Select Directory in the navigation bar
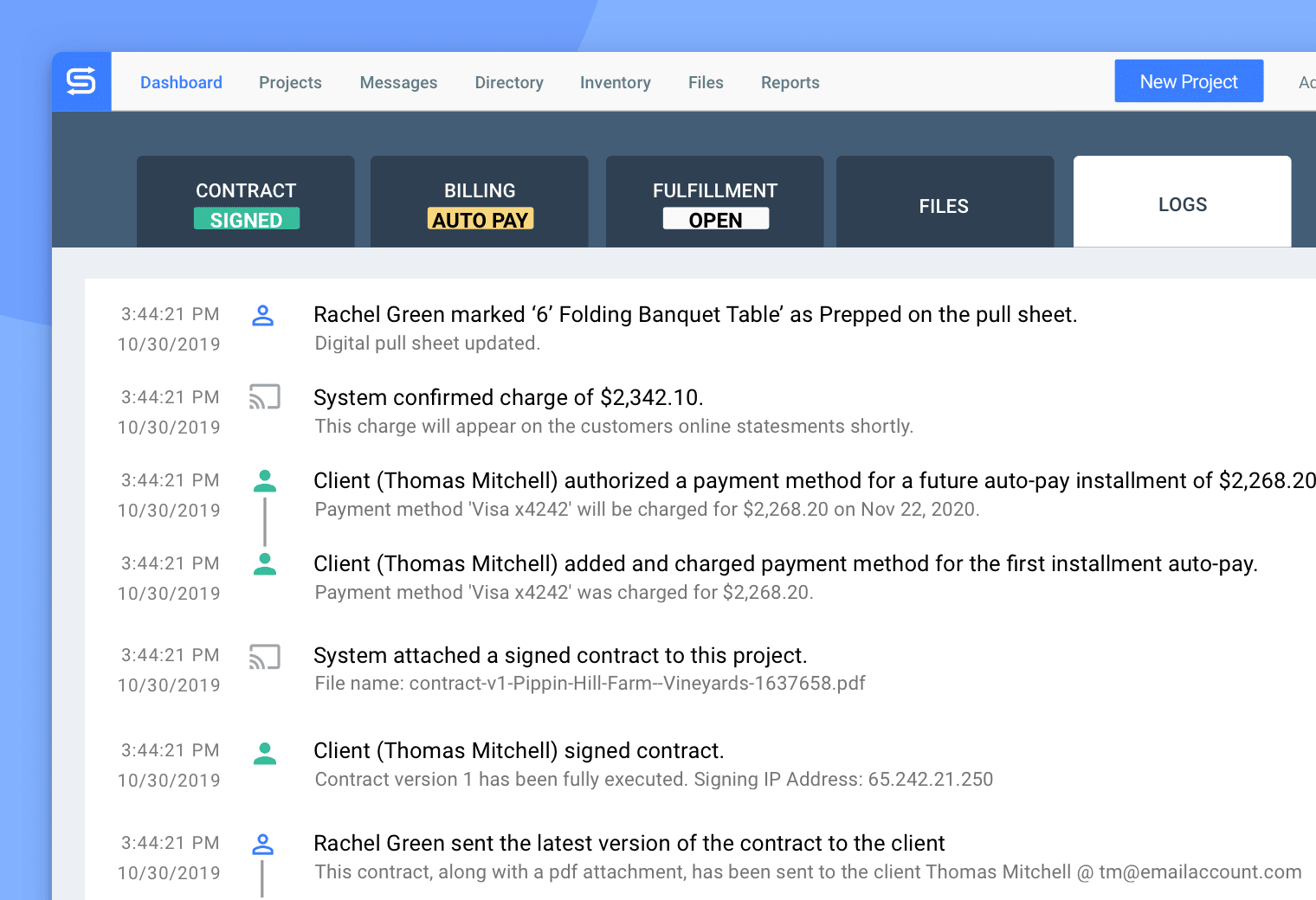 tap(509, 82)
